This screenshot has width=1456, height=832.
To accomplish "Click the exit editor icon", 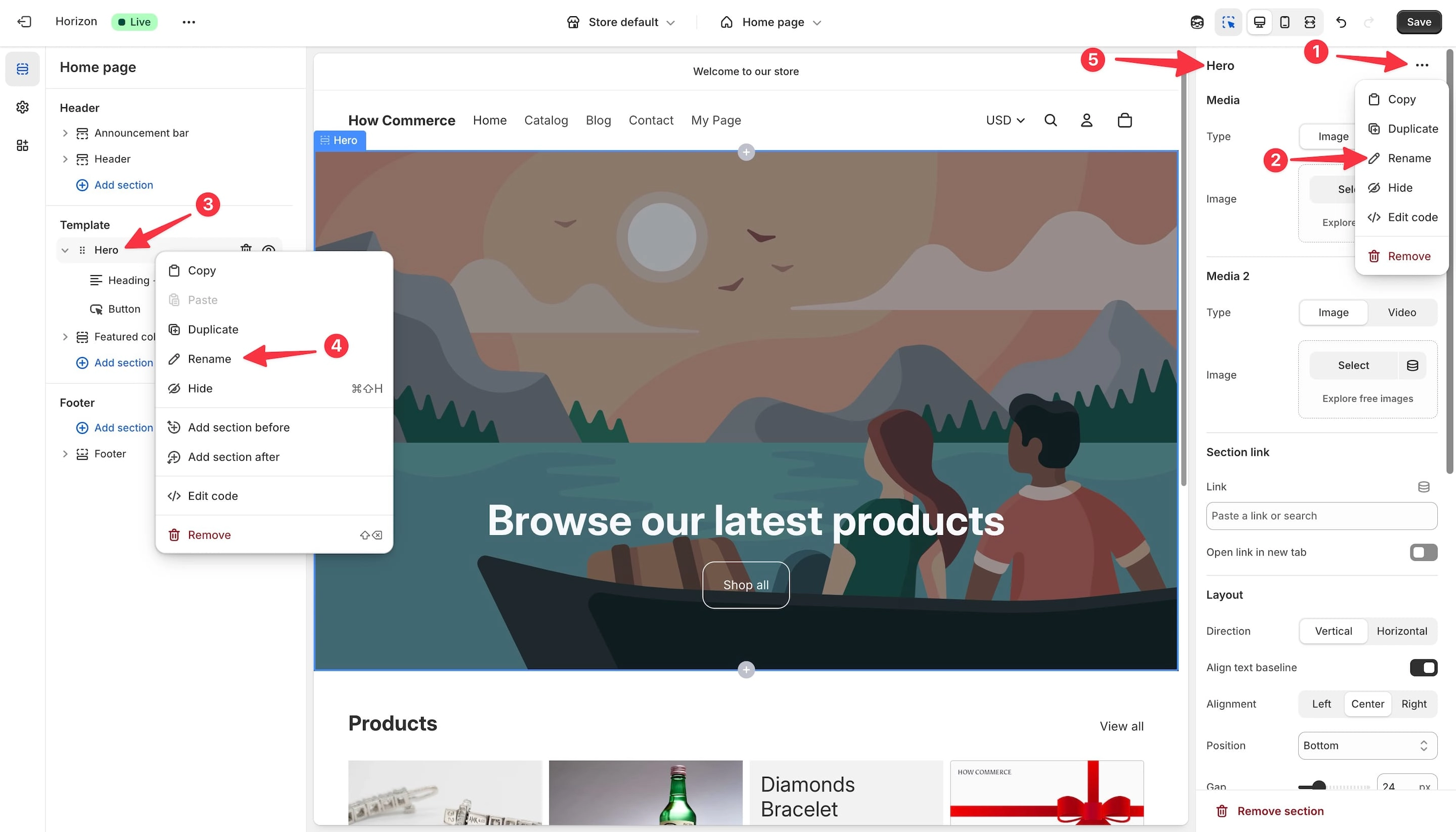I will (24, 22).
